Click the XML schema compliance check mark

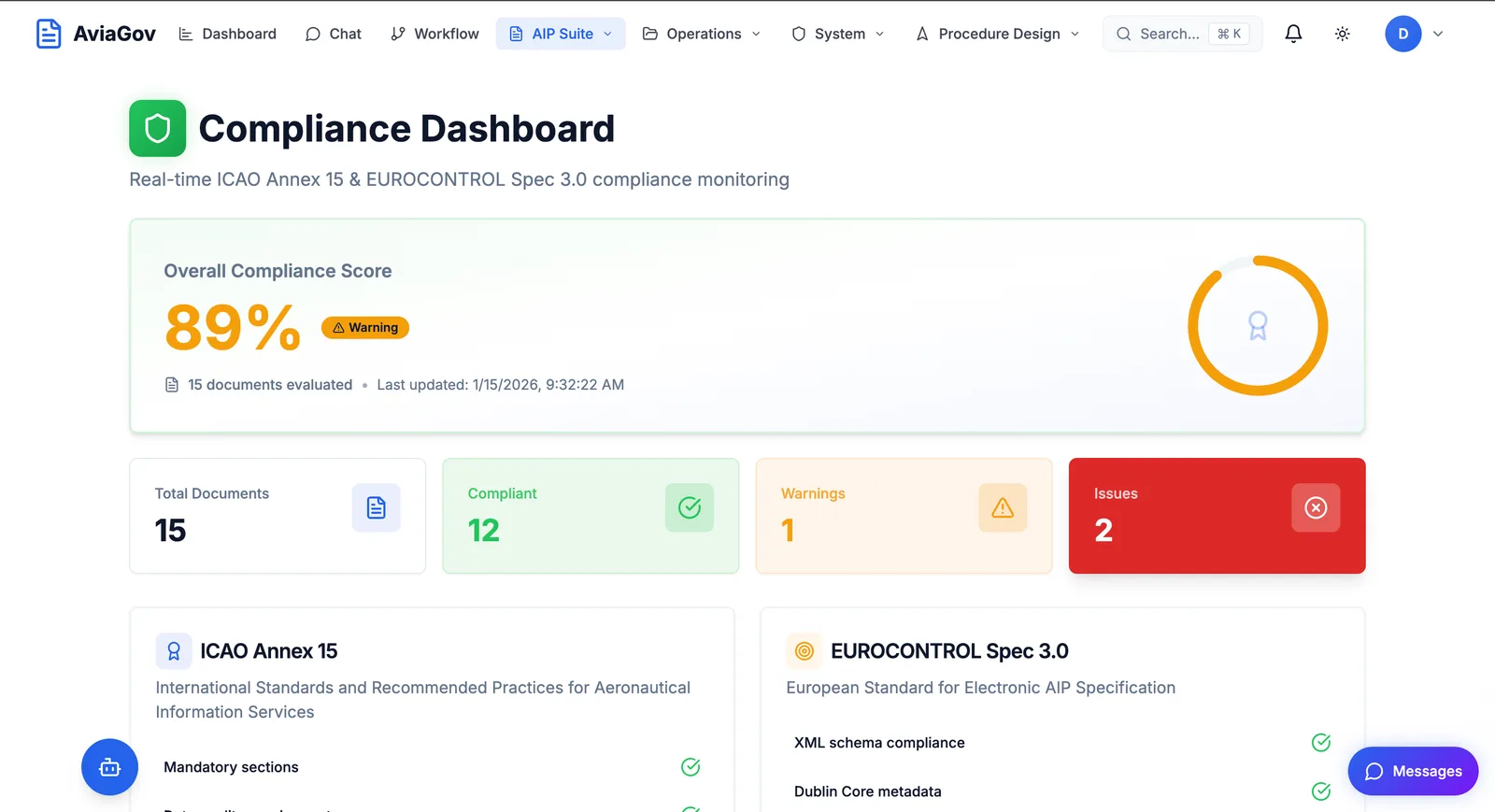[1320, 743]
